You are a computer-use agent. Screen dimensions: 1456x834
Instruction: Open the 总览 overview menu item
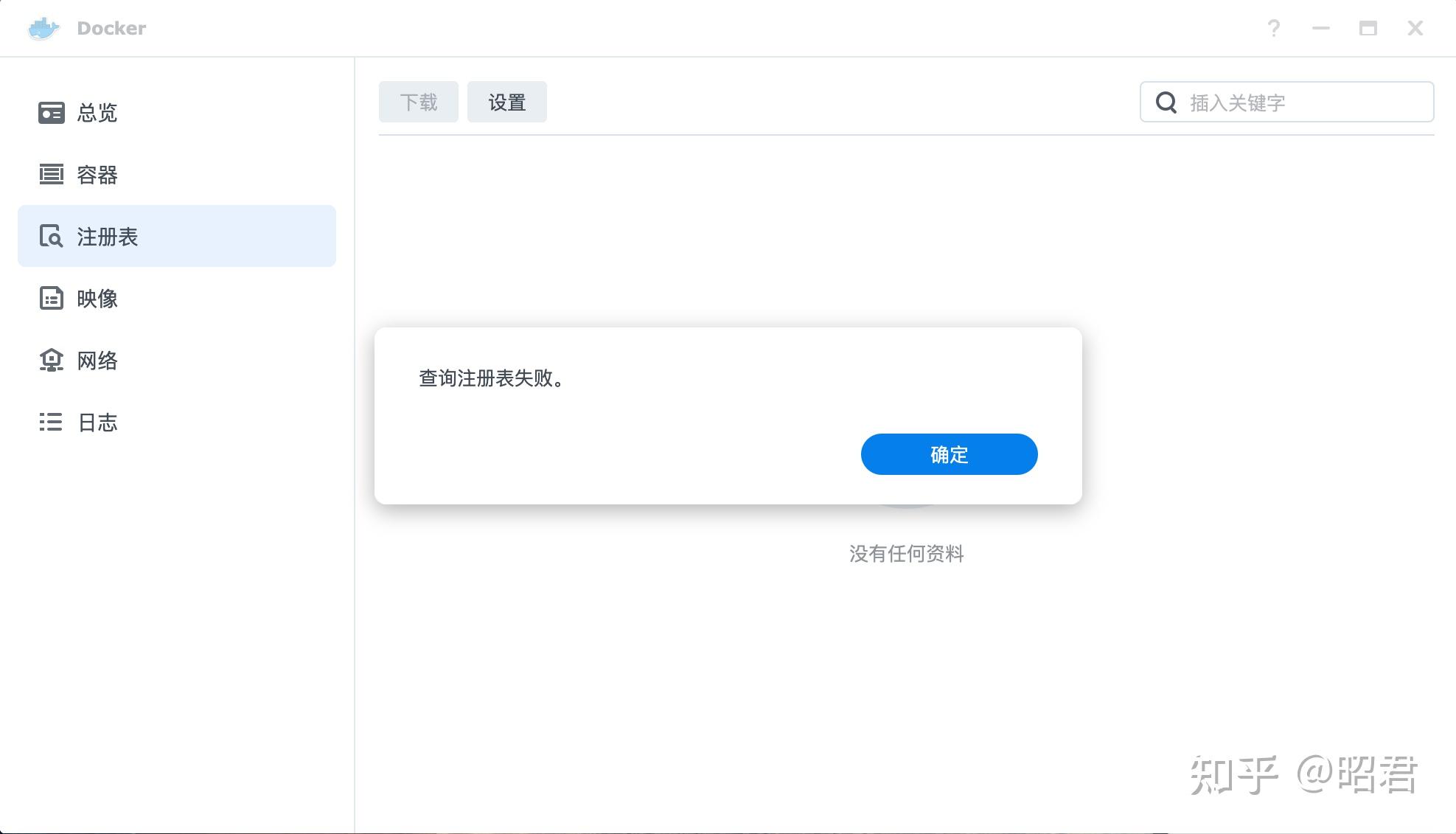(x=97, y=113)
